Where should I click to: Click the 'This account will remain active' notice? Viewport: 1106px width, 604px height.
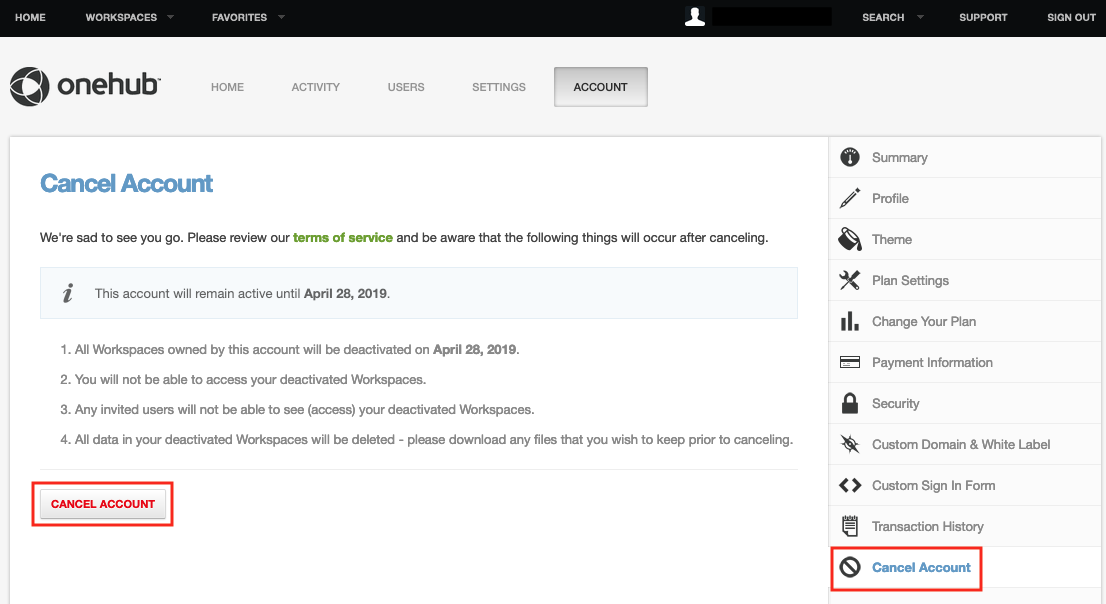click(x=419, y=293)
